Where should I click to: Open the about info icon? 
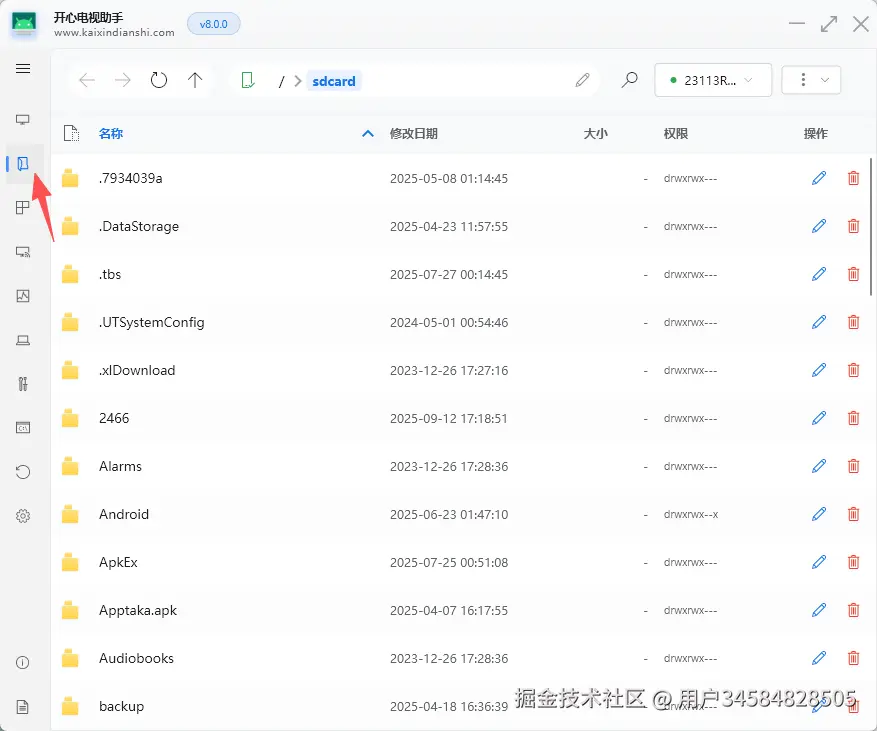coord(23,663)
